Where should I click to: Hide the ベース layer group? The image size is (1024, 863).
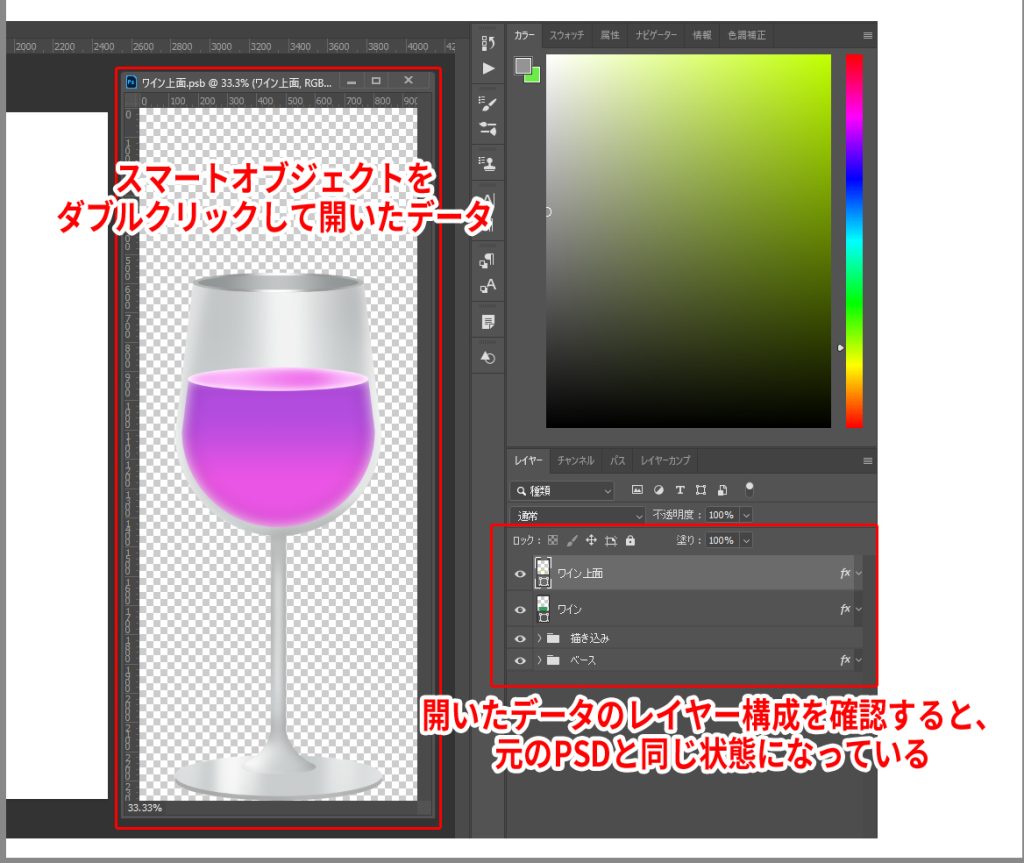point(520,661)
